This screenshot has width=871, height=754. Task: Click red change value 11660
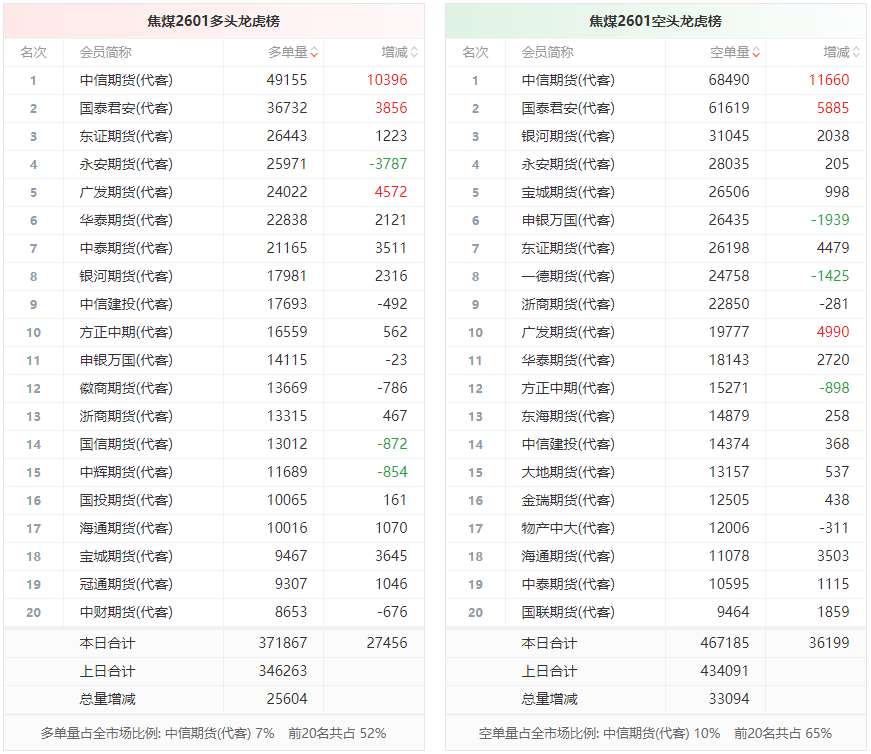pyautogui.click(x=829, y=80)
